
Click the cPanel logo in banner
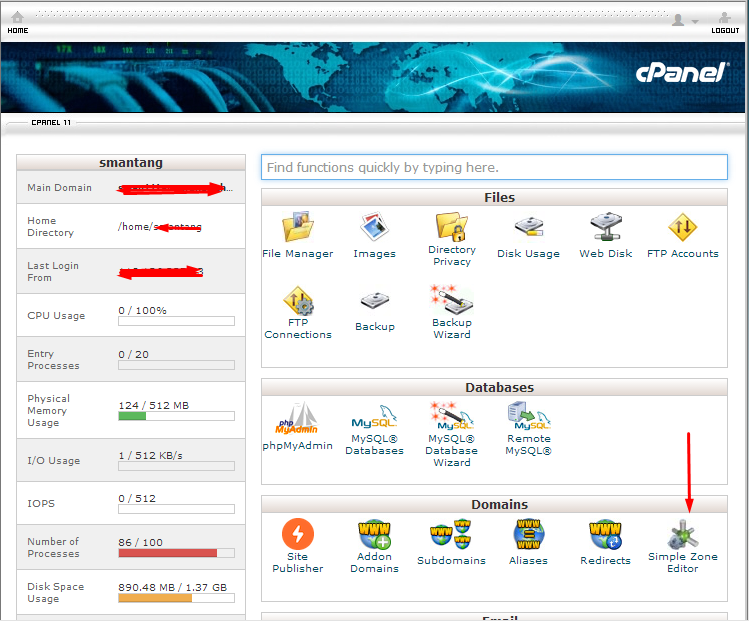coord(683,73)
